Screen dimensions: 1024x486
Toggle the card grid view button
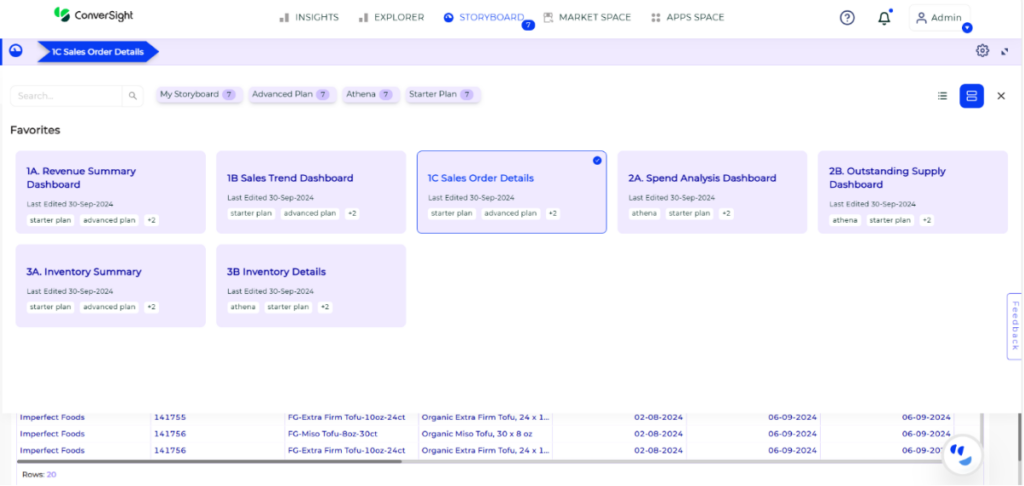click(971, 96)
